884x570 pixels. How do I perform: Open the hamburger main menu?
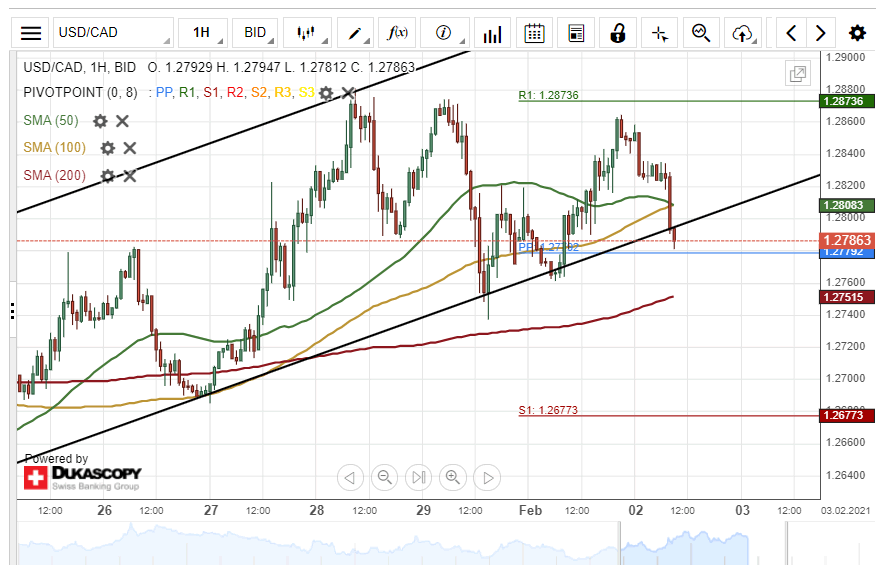point(30,33)
